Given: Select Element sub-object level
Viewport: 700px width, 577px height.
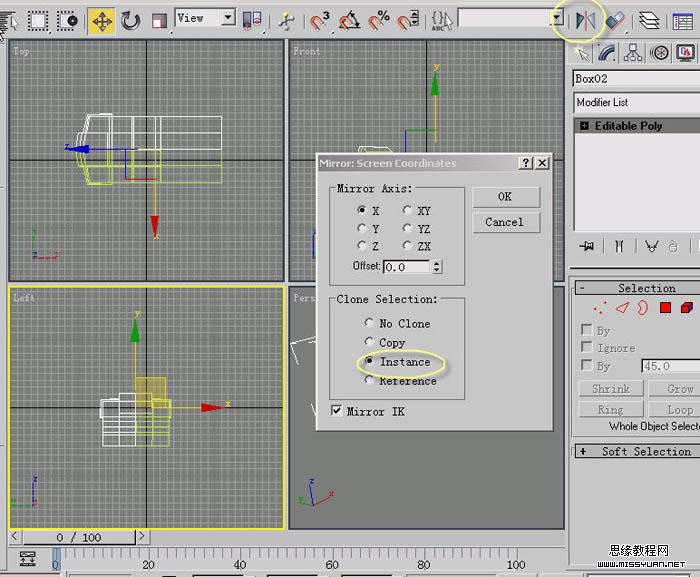Looking at the screenshot, I should 687,307.
